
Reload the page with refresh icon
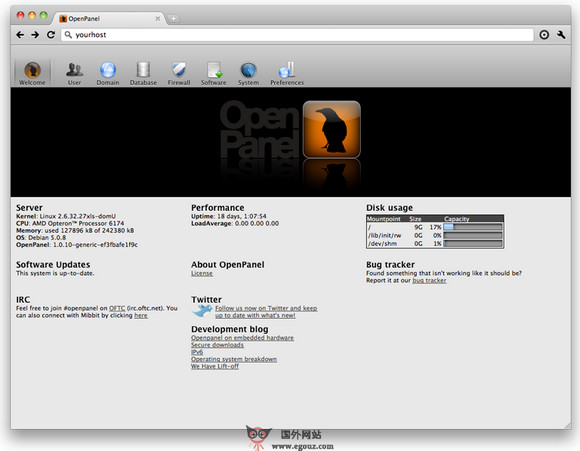(x=51, y=35)
